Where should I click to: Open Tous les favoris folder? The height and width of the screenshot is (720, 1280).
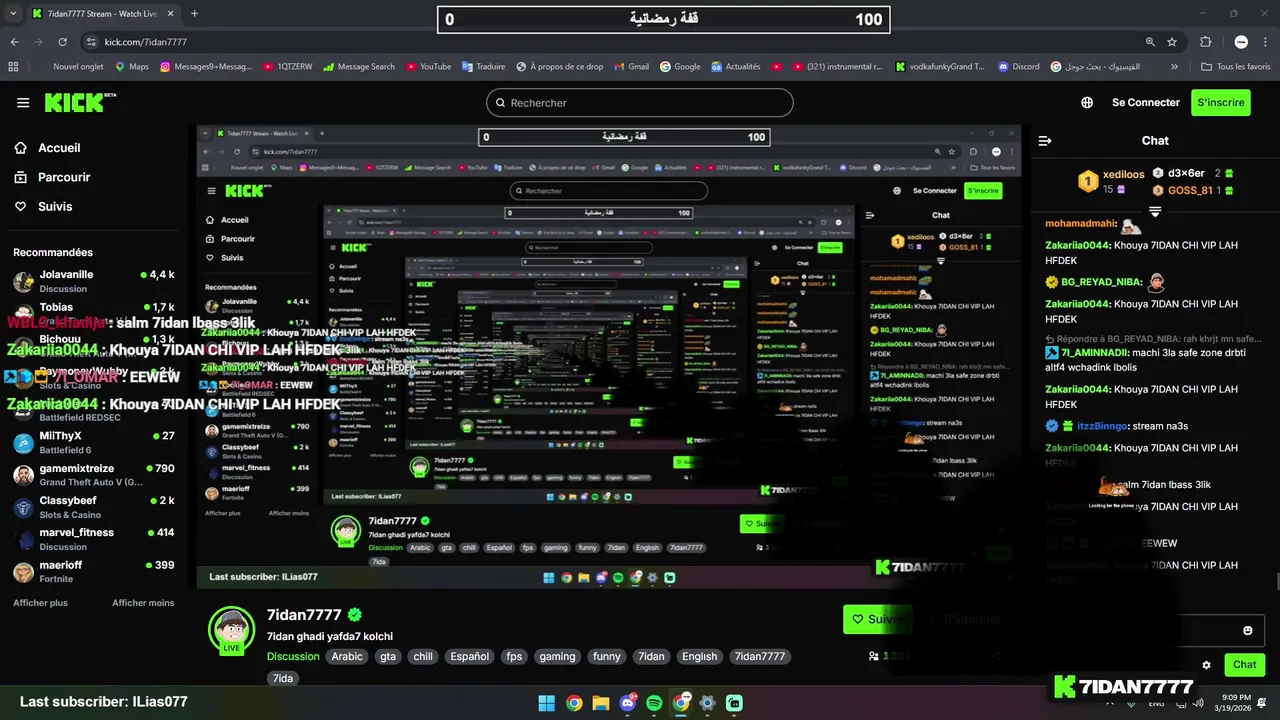pos(1236,67)
